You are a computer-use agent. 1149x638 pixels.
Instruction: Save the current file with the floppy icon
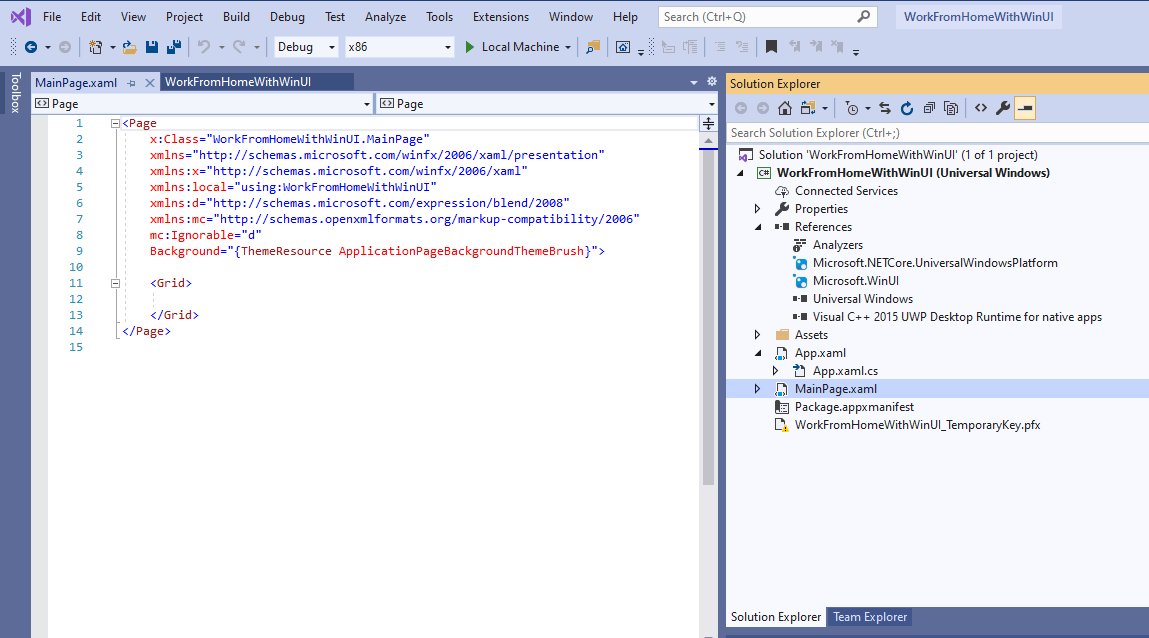pos(152,47)
